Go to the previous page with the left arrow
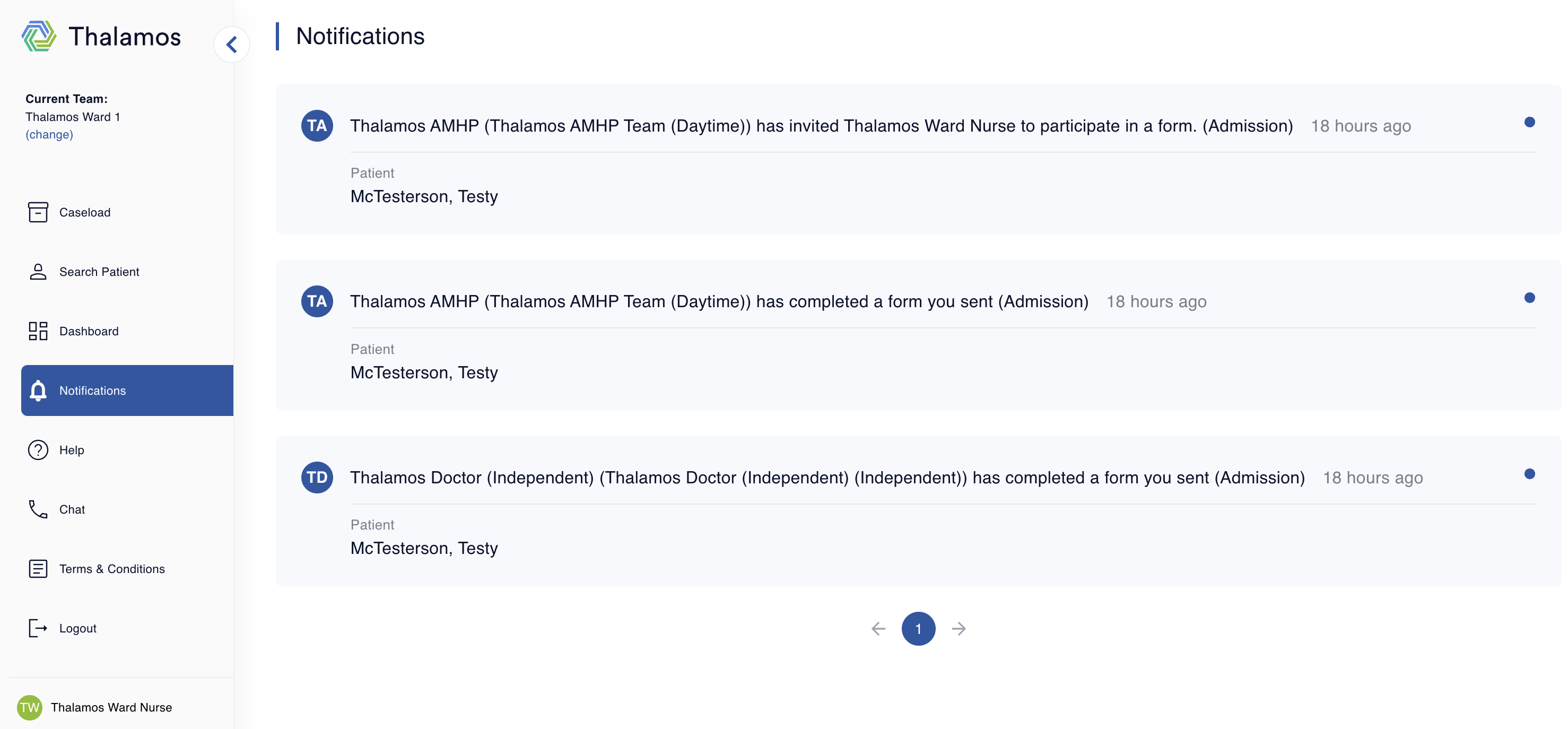 pyautogui.click(x=878, y=629)
